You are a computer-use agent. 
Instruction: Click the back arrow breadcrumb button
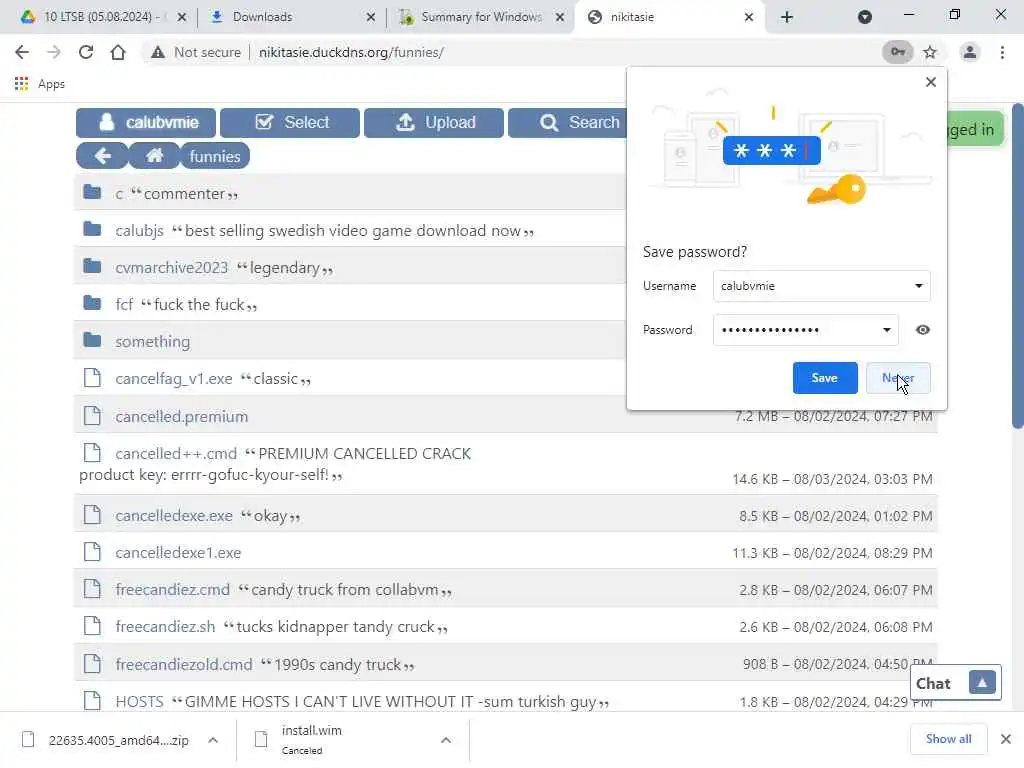[x=102, y=156]
